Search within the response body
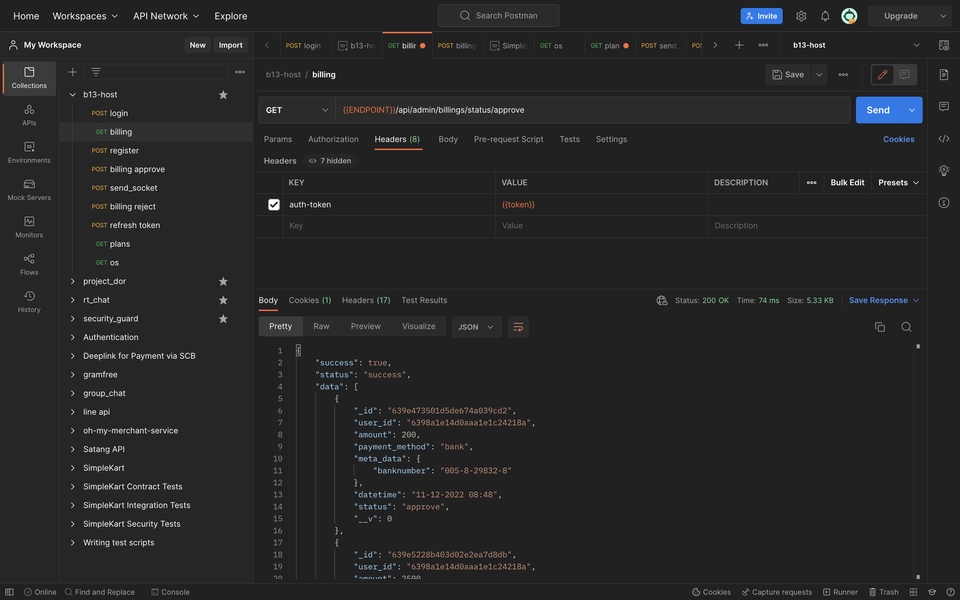960x600 pixels. [906, 327]
